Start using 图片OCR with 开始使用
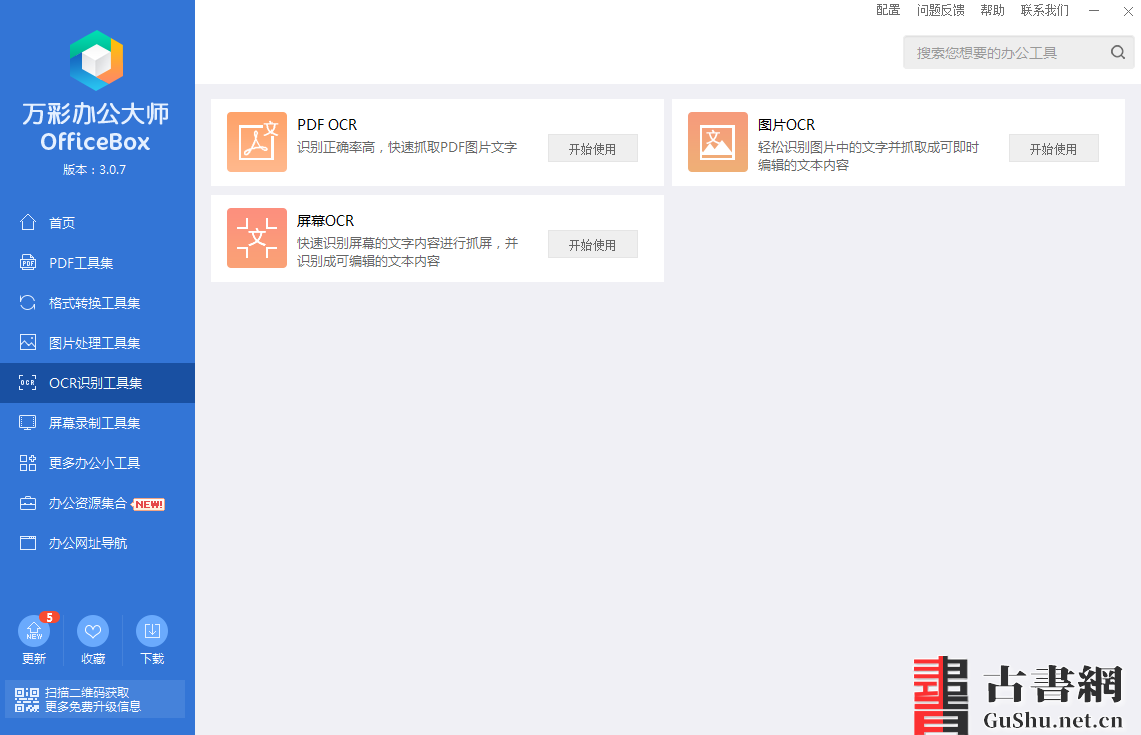 pyautogui.click(x=1053, y=148)
